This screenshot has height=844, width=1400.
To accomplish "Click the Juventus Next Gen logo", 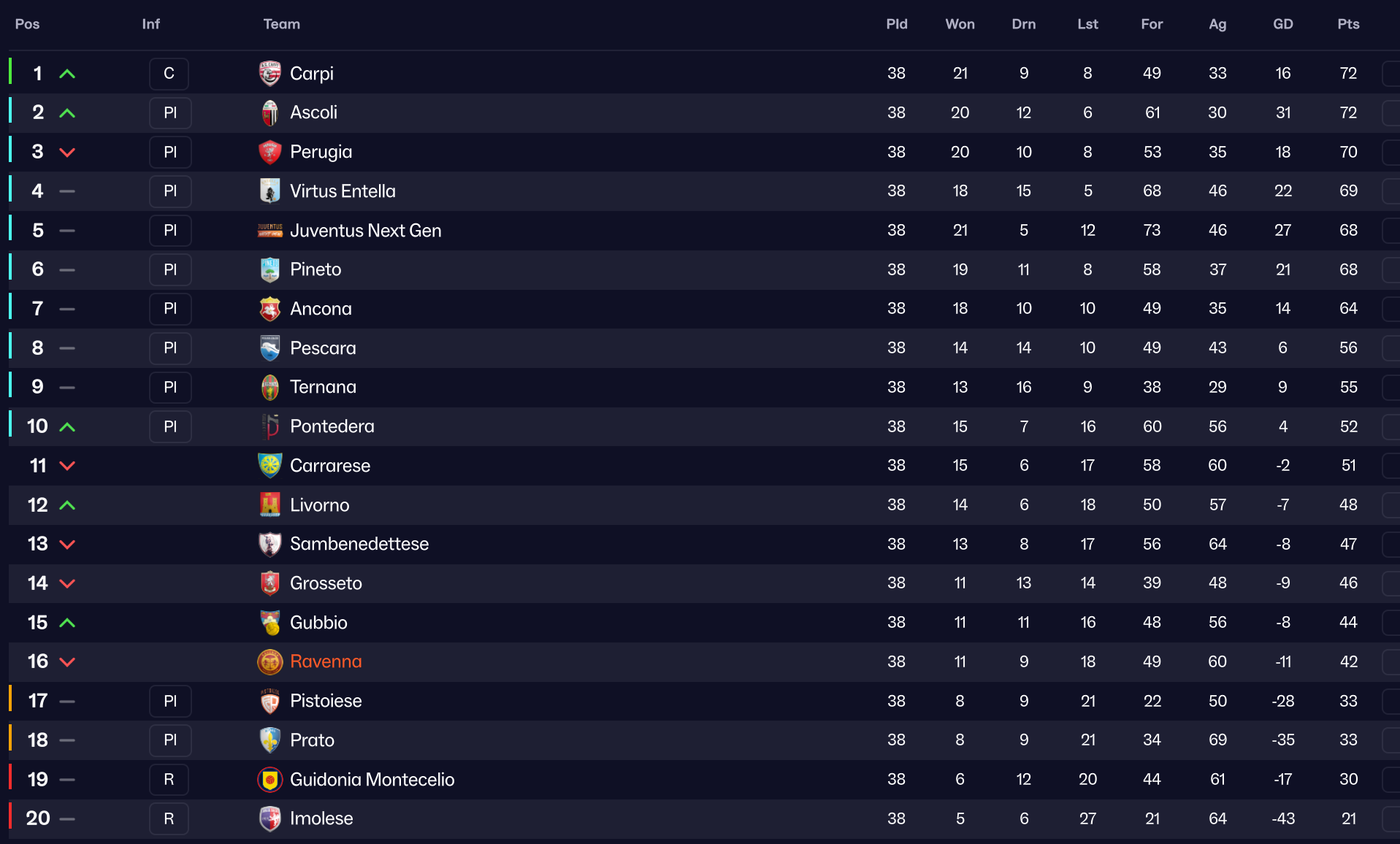I will click(x=270, y=231).
